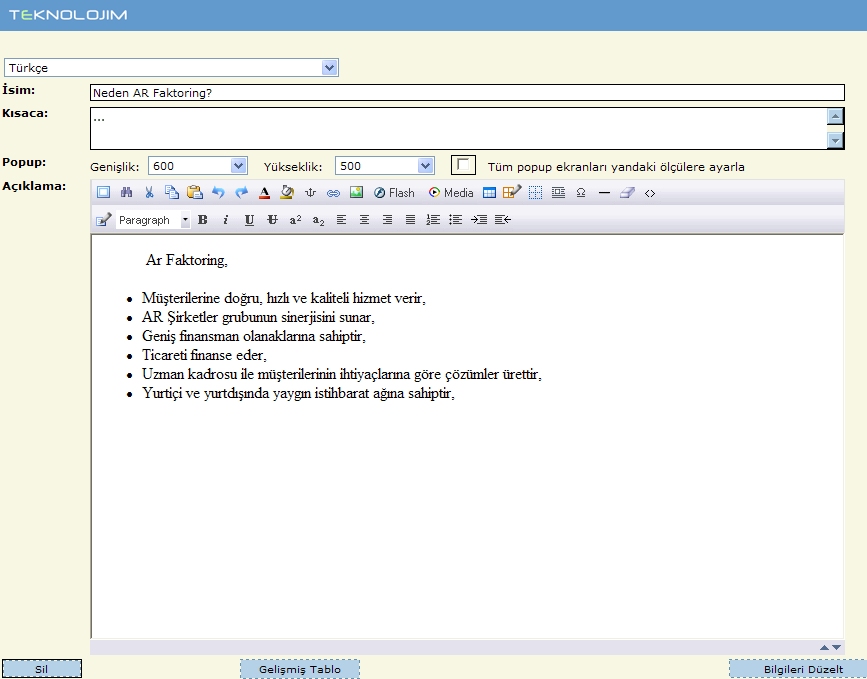Insert special character with omega icon
Screen dimensions: 867x679
click(x=581, y=192)
